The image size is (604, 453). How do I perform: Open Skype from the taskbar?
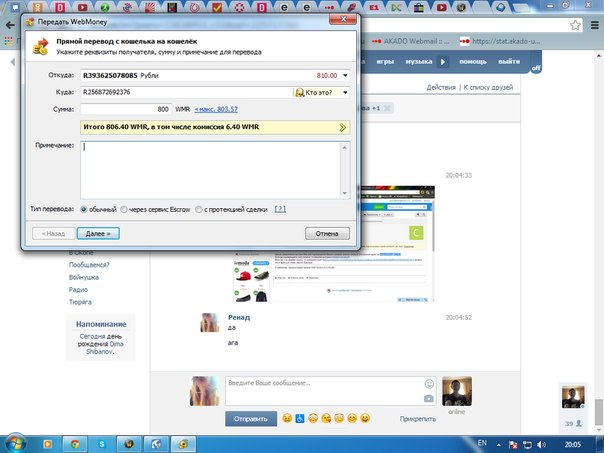coord(102,444)
